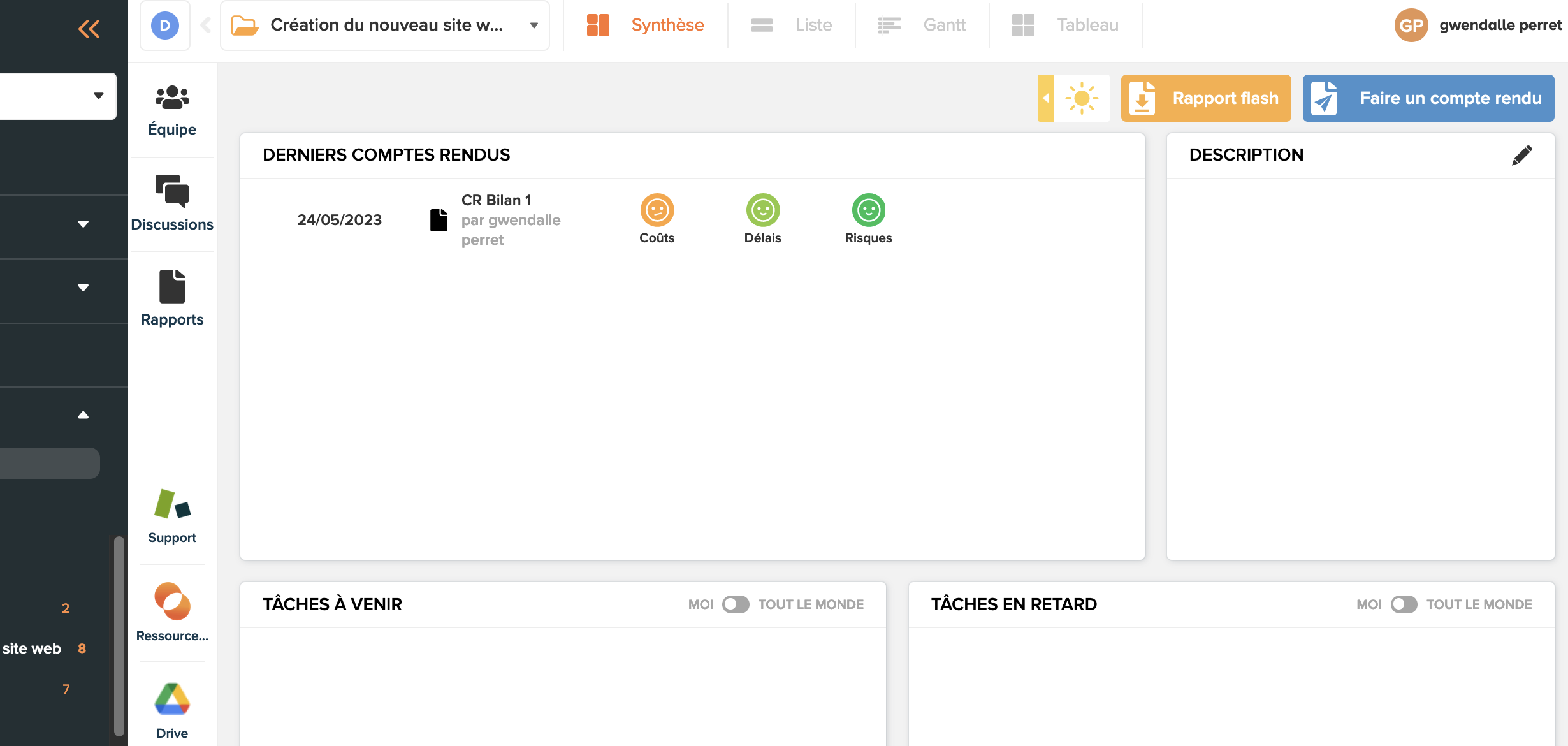1568x746 pixels.
Task: Click the Rapport flash button
Action: coord(1206,98)
